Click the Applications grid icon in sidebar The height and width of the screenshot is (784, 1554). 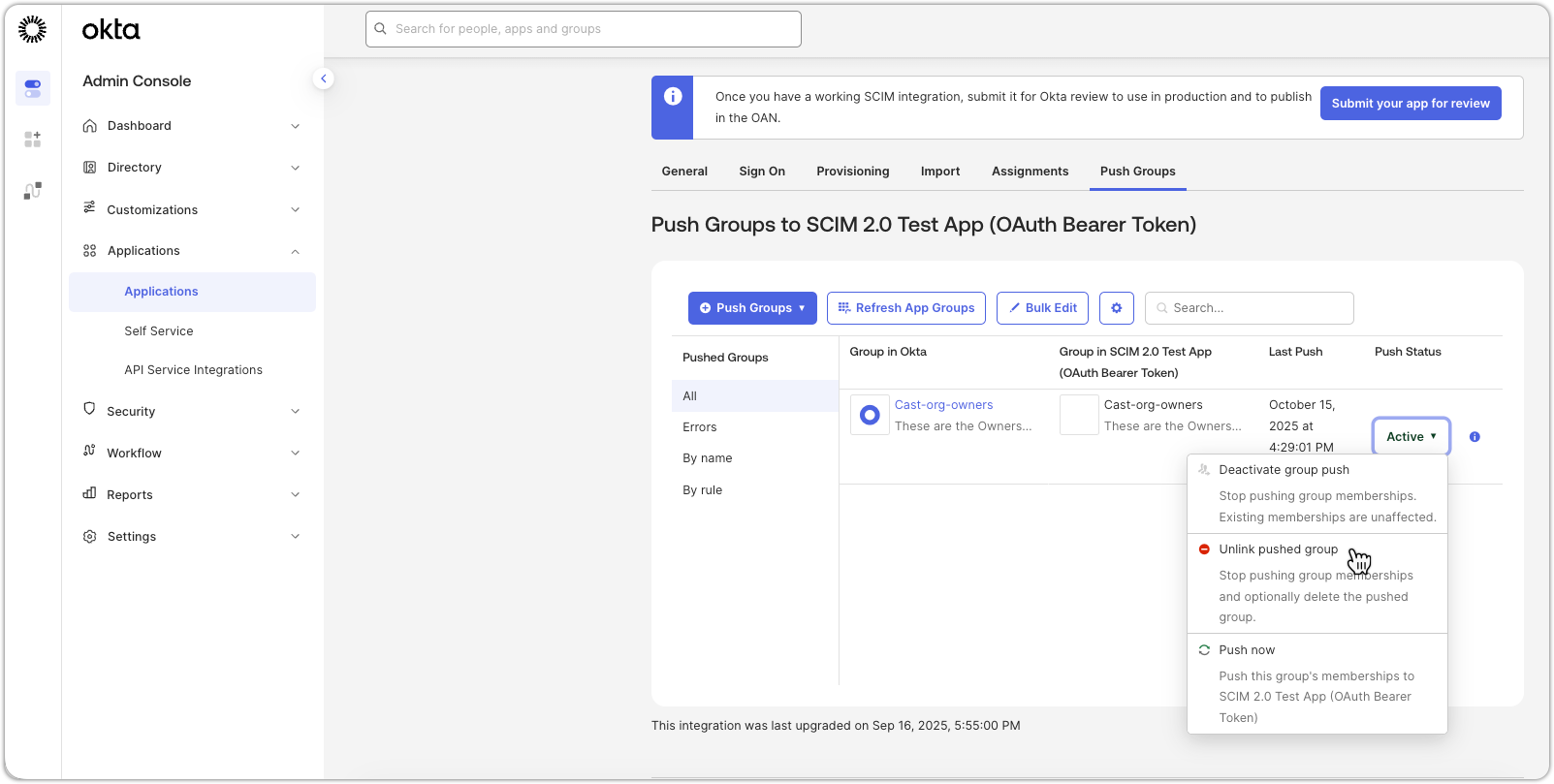coord(90,251)
